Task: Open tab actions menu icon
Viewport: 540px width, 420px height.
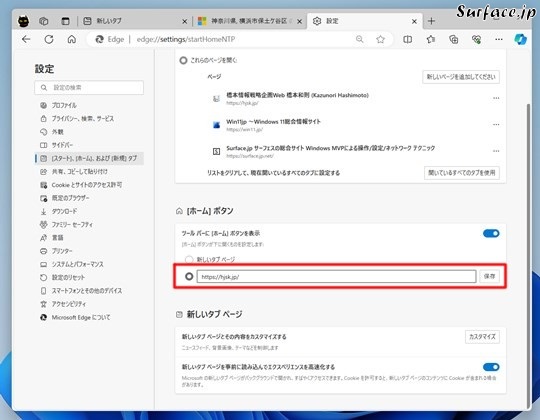Action: (x=65, y=21)
